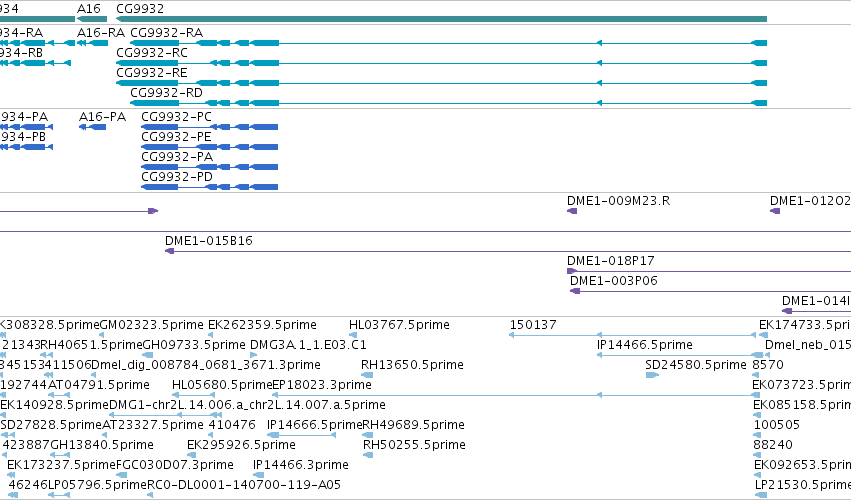
Task: Select protein CG9932-PC
Action: [209, 127]
